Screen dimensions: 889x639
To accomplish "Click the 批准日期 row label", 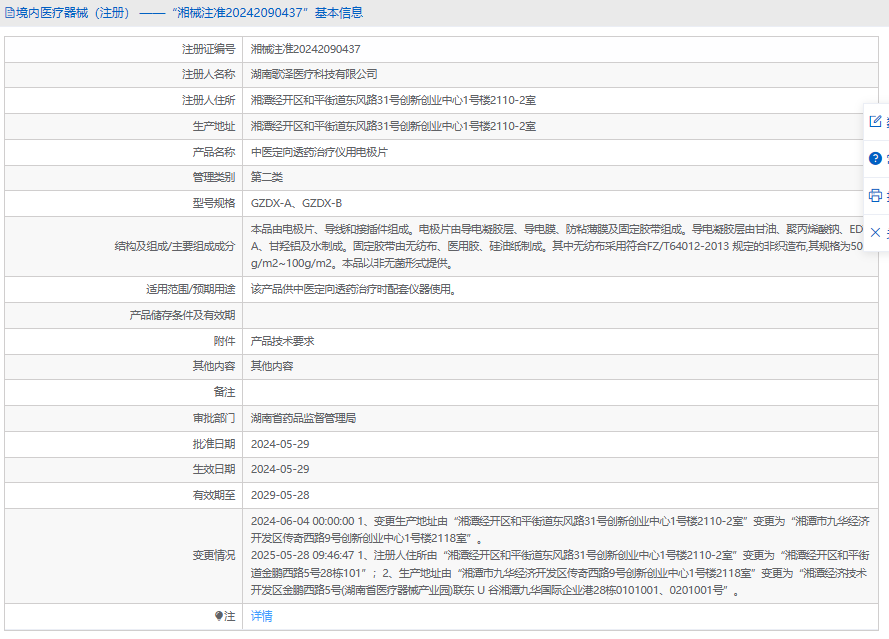I will pyautogui.click(x=214, y=444).
